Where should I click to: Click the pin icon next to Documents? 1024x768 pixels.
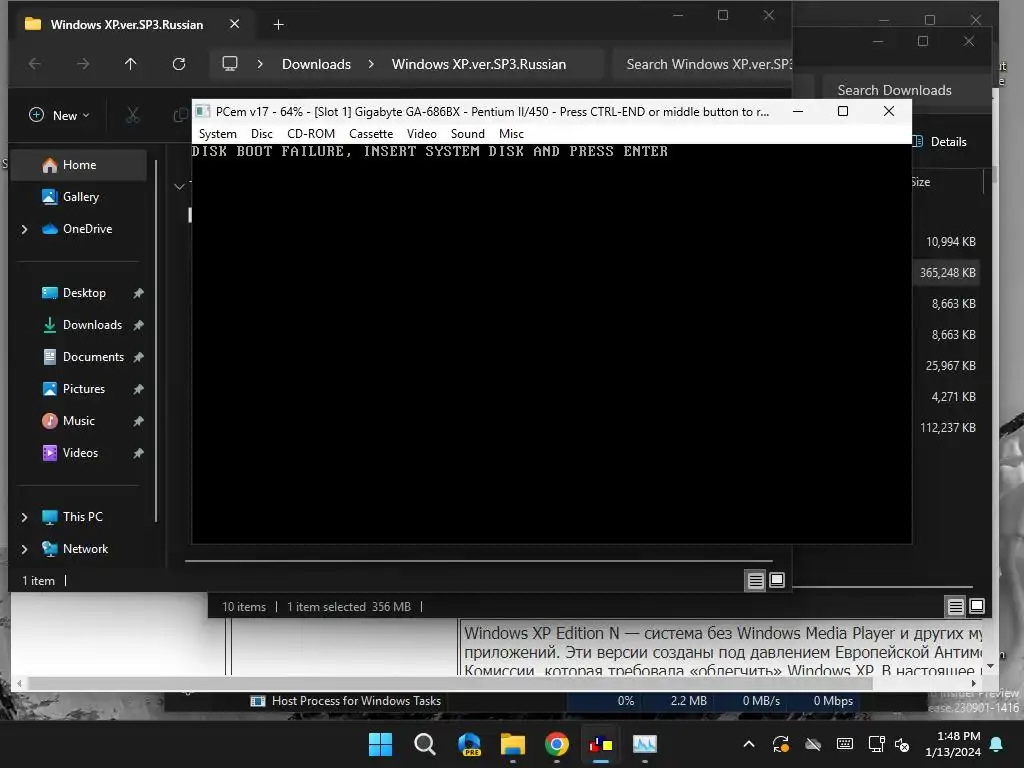coord(138,357)
